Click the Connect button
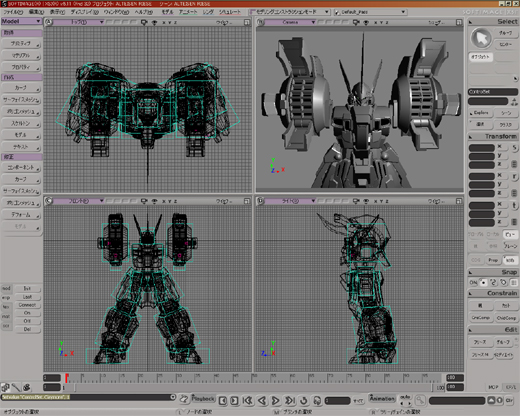520x416 pixels. point(27,305)
